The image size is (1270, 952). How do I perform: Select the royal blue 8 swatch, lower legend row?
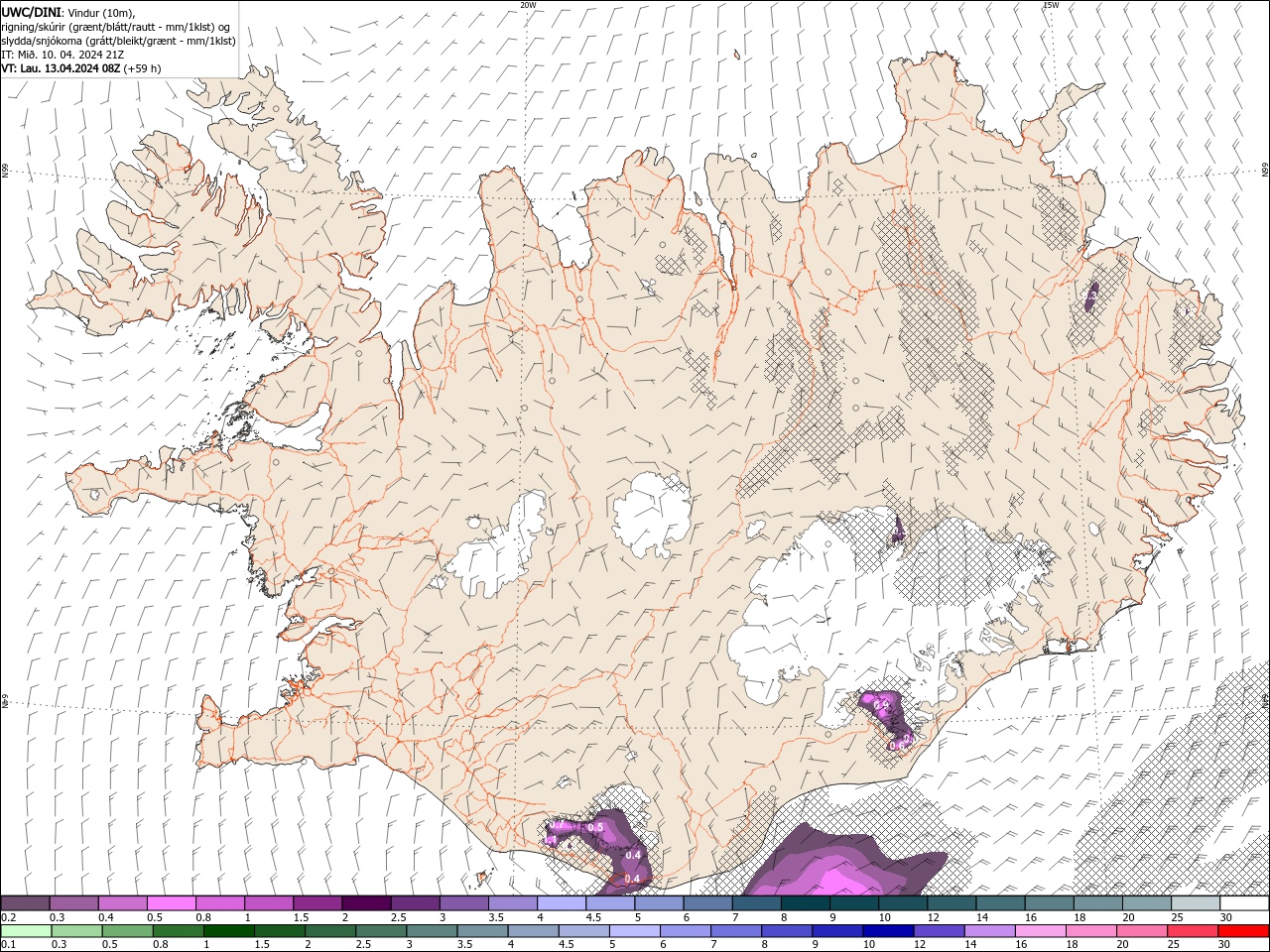point(787,931)
